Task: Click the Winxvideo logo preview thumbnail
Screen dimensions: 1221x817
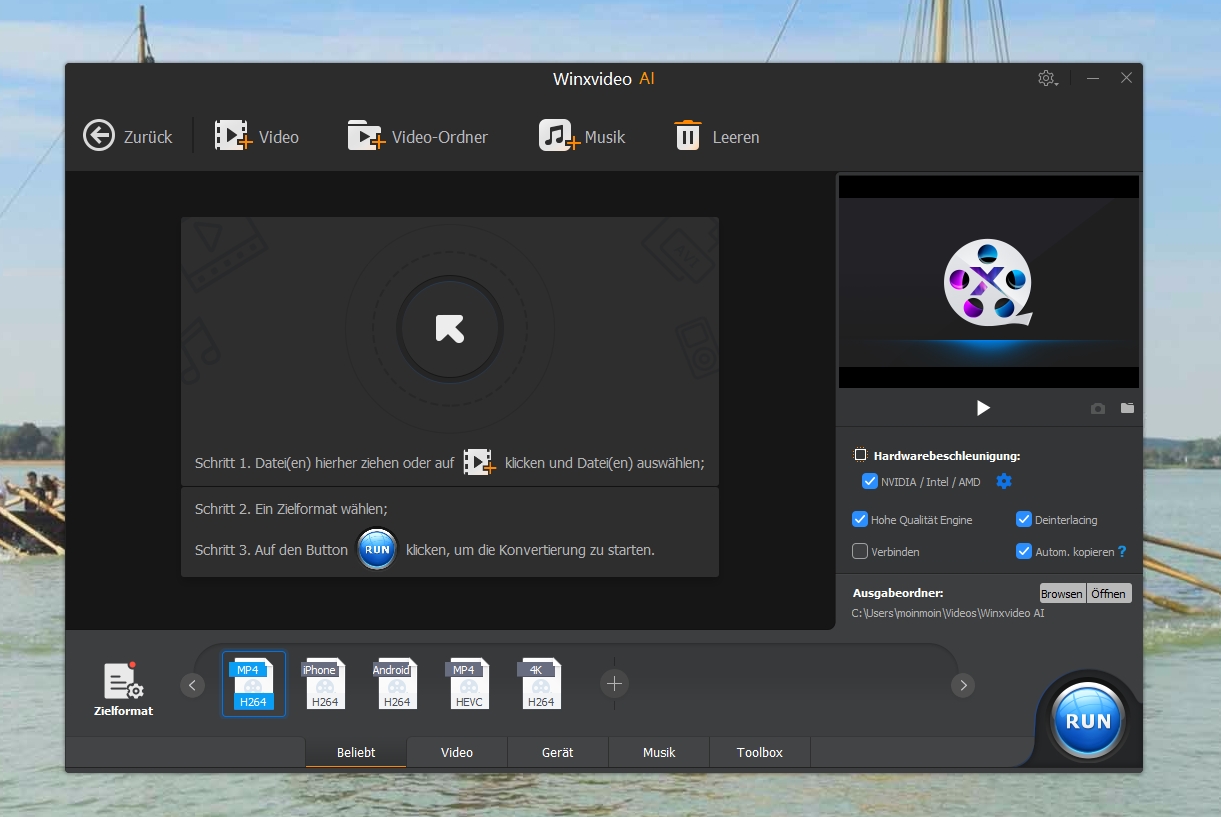Action: click(x=989, y=282)
